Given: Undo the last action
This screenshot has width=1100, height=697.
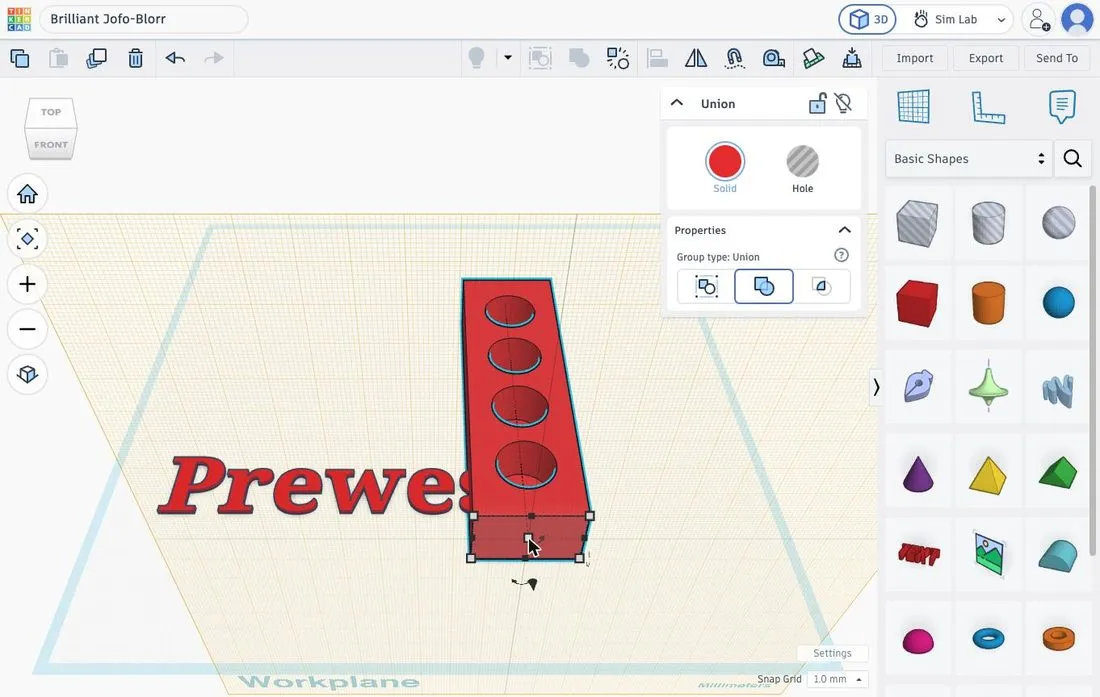Looking at the screenshot, I should tap(175, 58).
